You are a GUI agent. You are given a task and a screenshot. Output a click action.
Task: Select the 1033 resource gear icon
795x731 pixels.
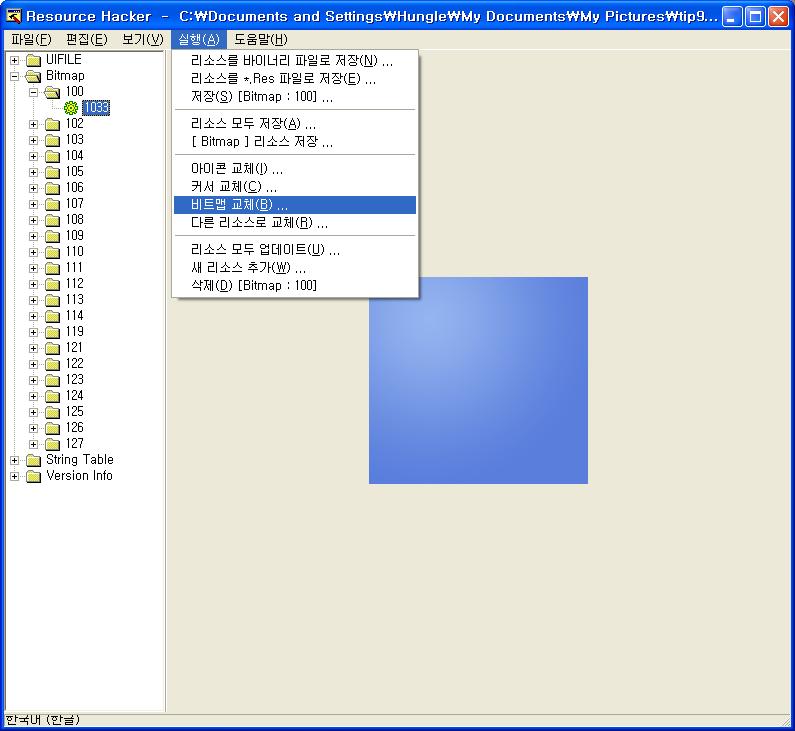[x=71, y=108]
